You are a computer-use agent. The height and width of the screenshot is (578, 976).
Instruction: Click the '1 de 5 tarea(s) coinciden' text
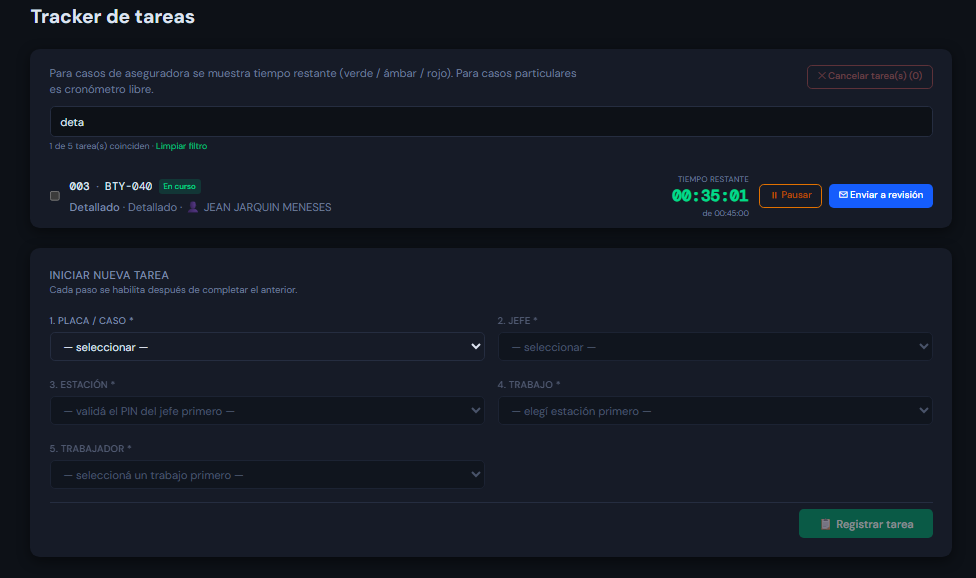pyautogui.click(x=99, y=146)
